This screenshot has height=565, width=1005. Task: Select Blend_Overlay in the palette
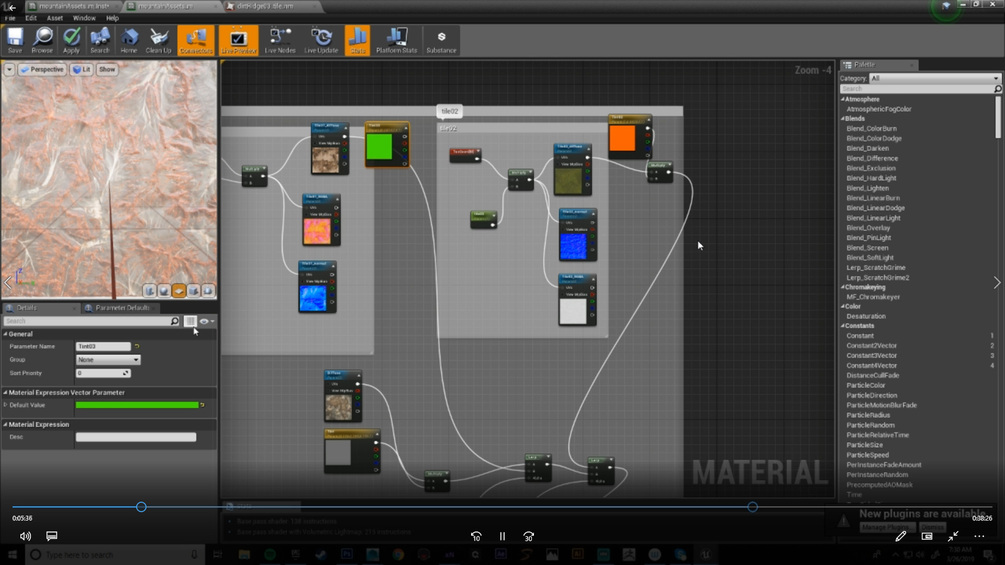click(x=868, y=227)
